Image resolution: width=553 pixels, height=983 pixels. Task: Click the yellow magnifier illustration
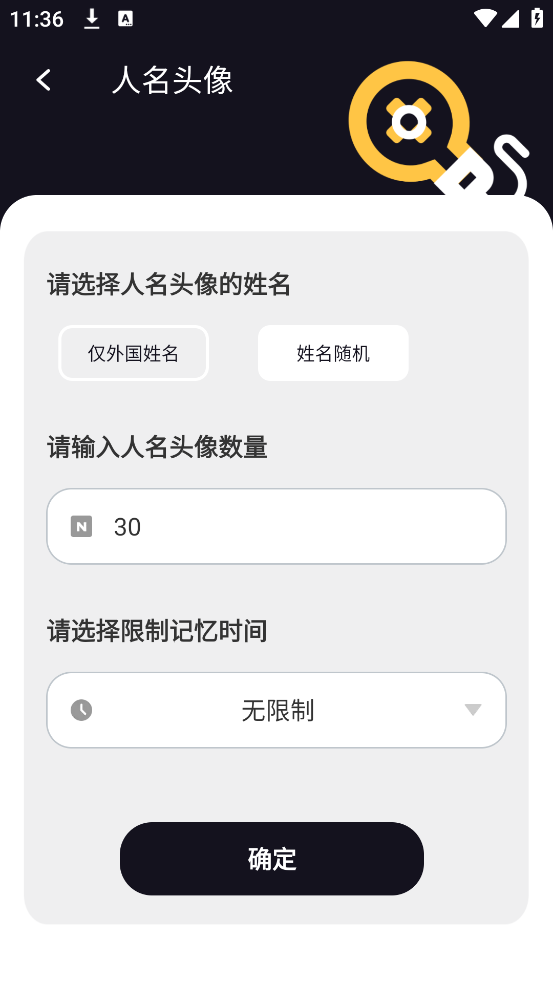pyautogui.click(x=439, y=129)
